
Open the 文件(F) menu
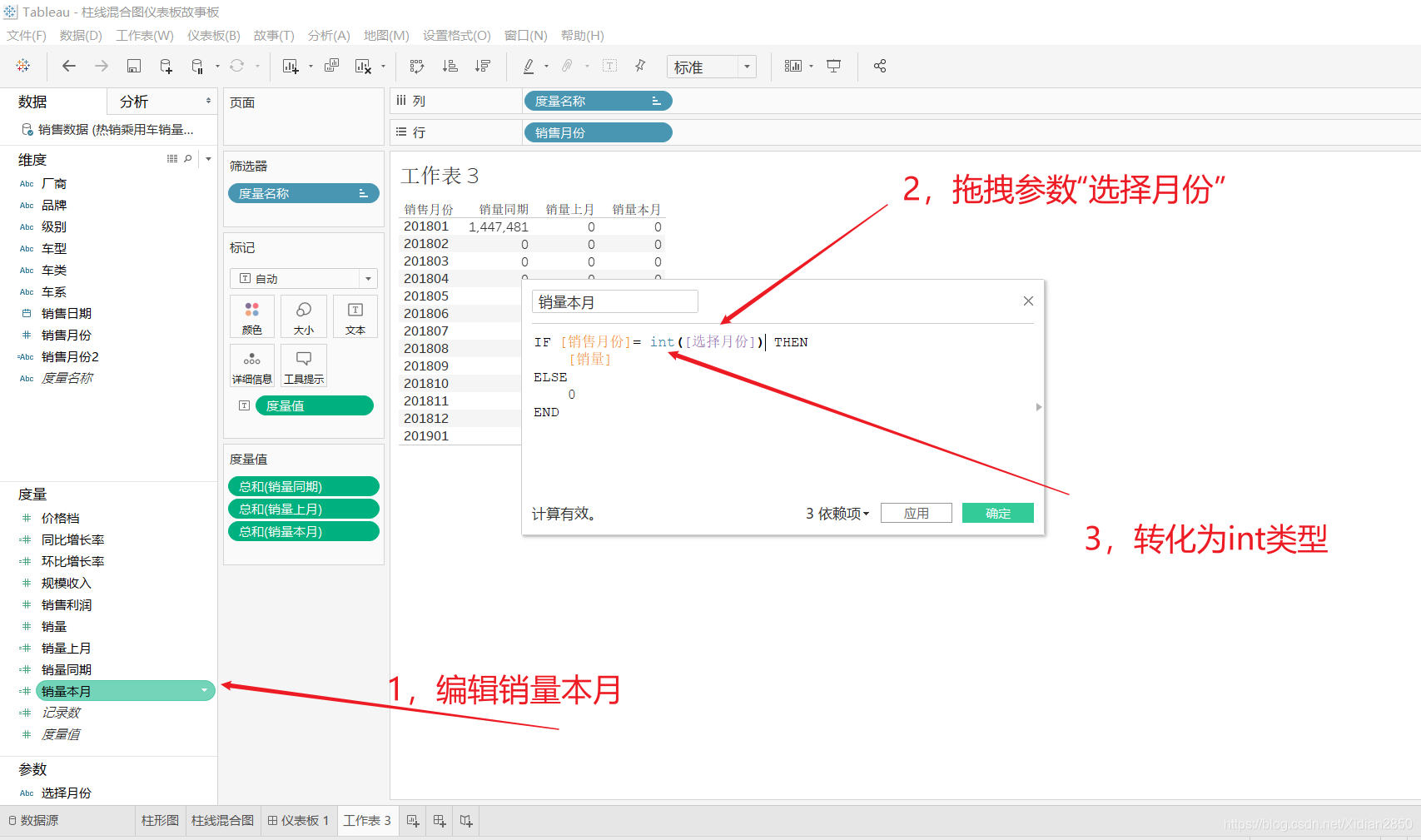tap(27, 35)
